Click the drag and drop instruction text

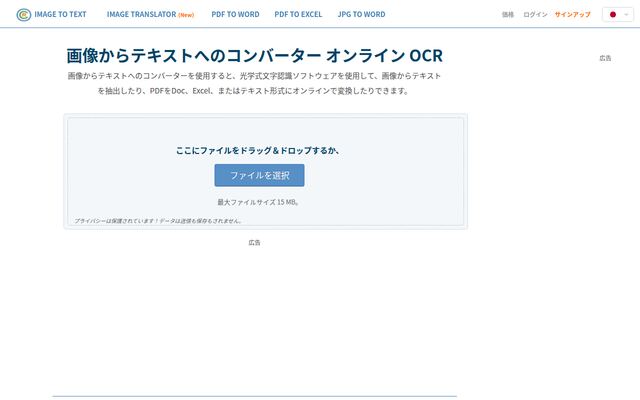tap(258, 150)
